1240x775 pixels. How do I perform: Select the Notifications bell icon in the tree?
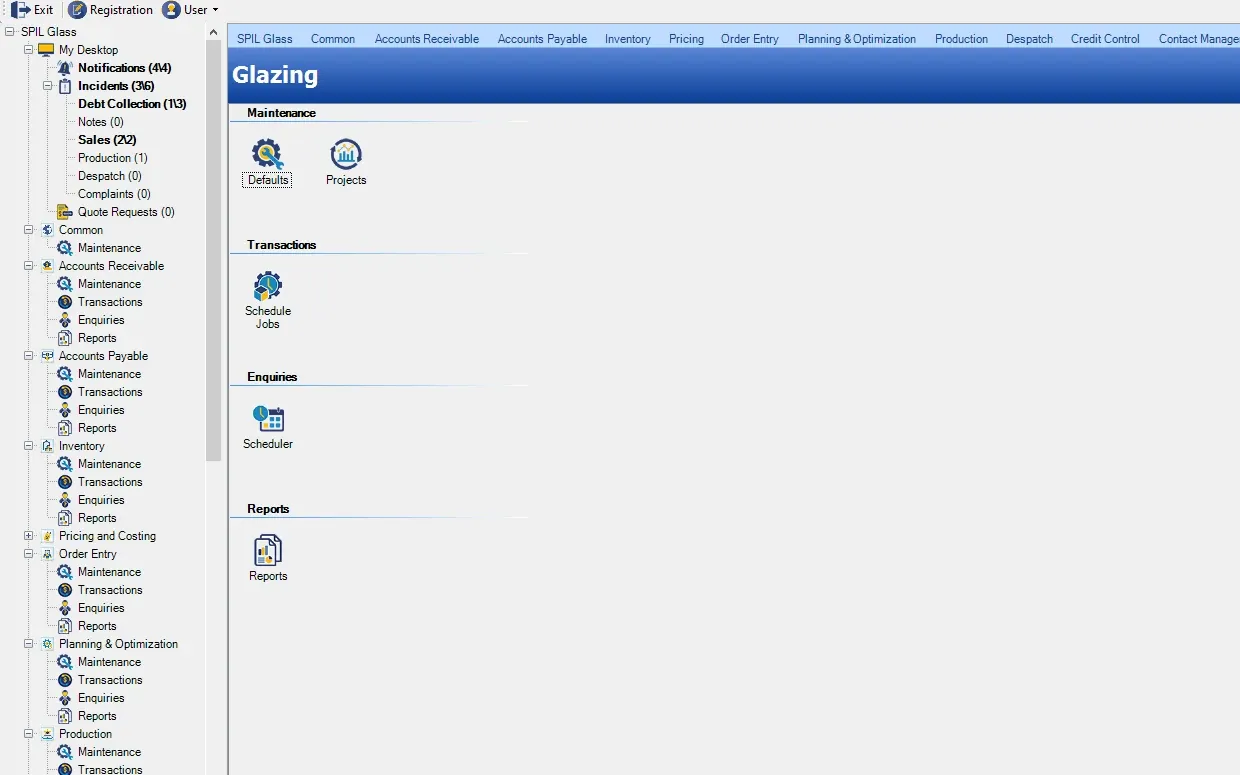coord(65,68)
